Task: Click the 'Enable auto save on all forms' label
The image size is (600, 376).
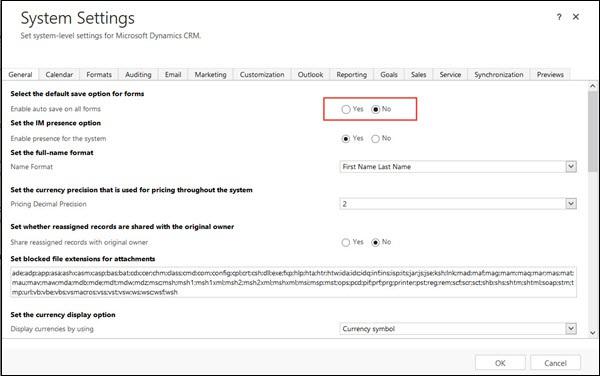Action: click(x=55, y=109)
